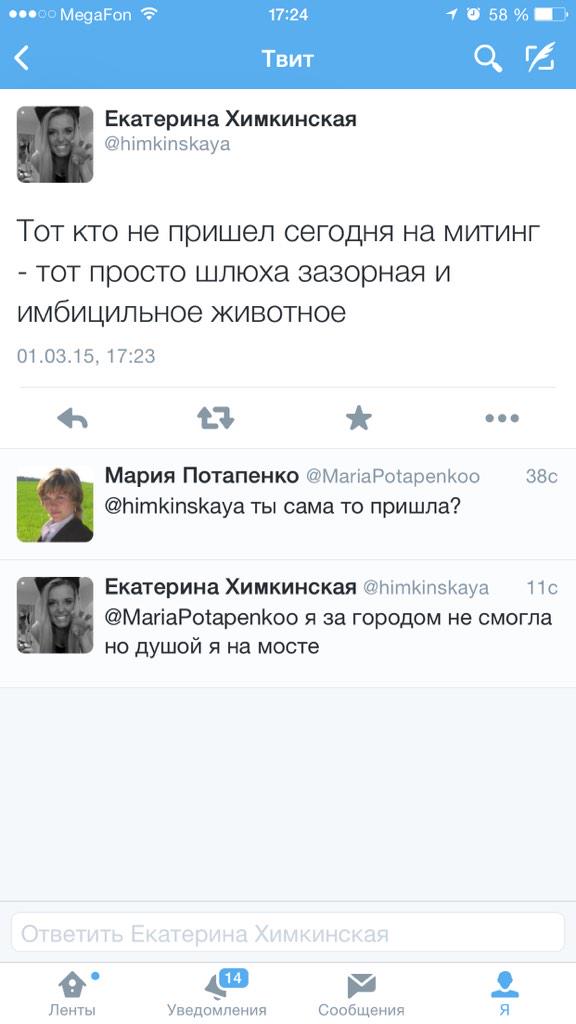This screenshot has height=1024, width=576.
Task: Open the Я profile tab
Action: point(504,988)
